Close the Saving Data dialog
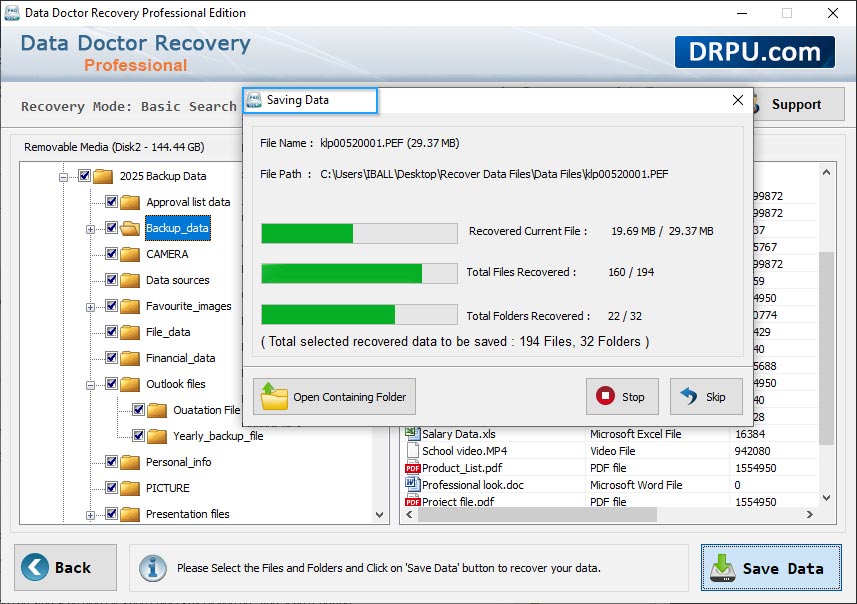Image resolution: width=857 pixels, height=604 pixels. [x=738, y=100]
